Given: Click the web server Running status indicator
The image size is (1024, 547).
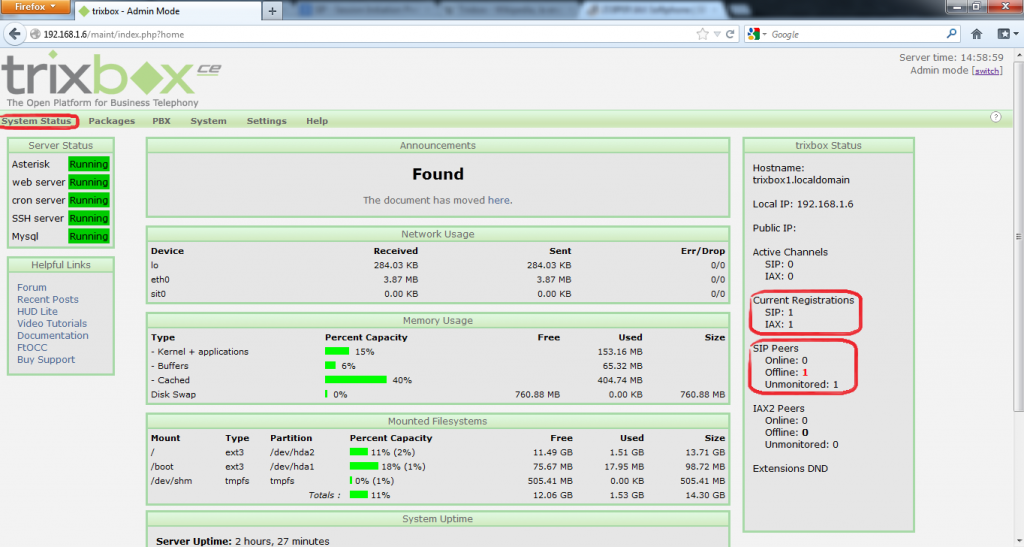Looking at the screenshot, I should click(89, 182).
